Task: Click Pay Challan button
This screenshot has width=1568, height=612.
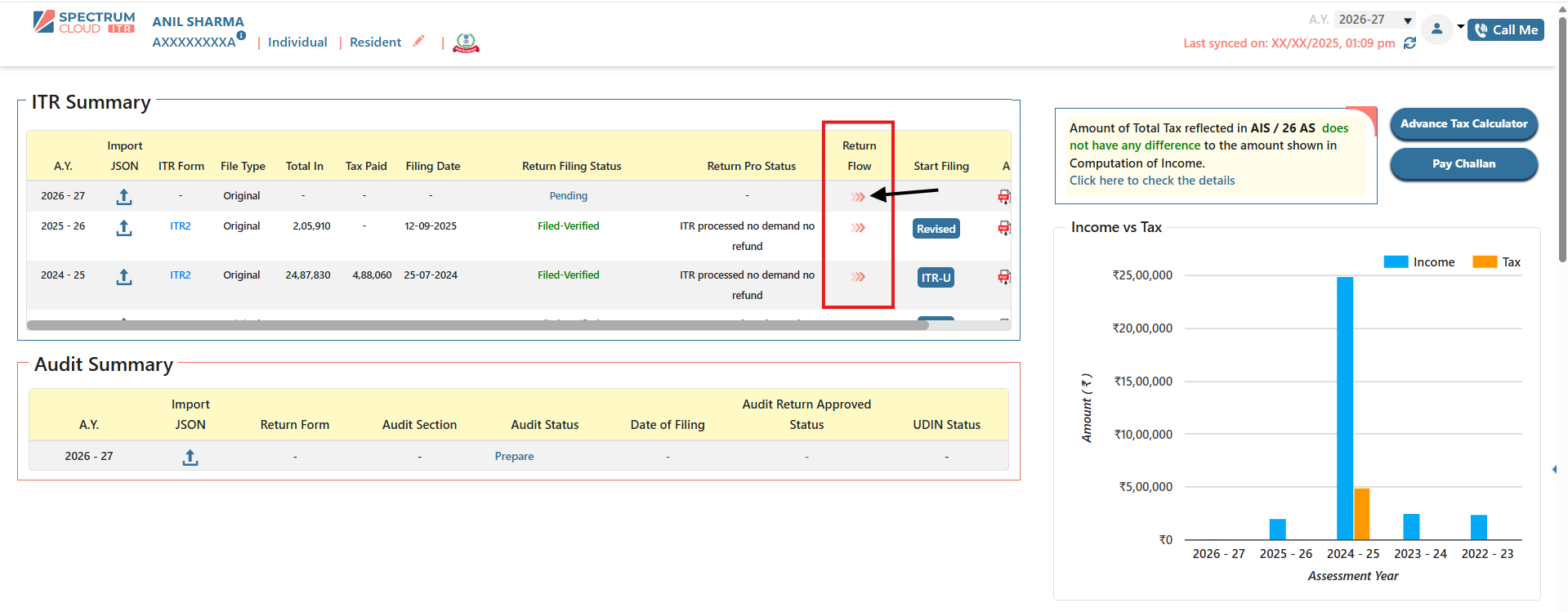Action: point(1463,164)
